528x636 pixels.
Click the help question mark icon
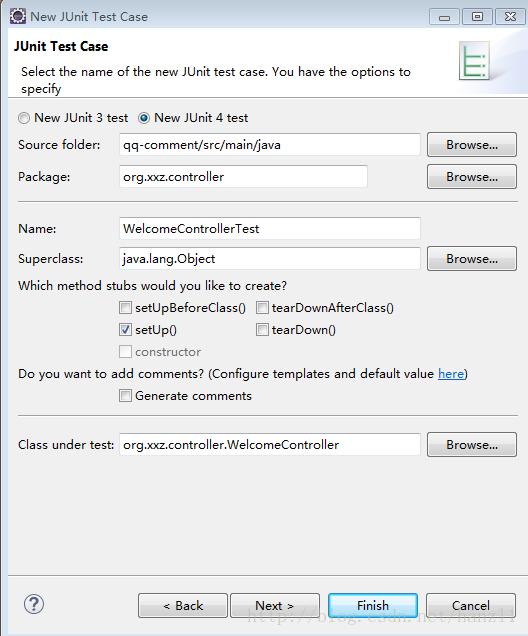34,604
